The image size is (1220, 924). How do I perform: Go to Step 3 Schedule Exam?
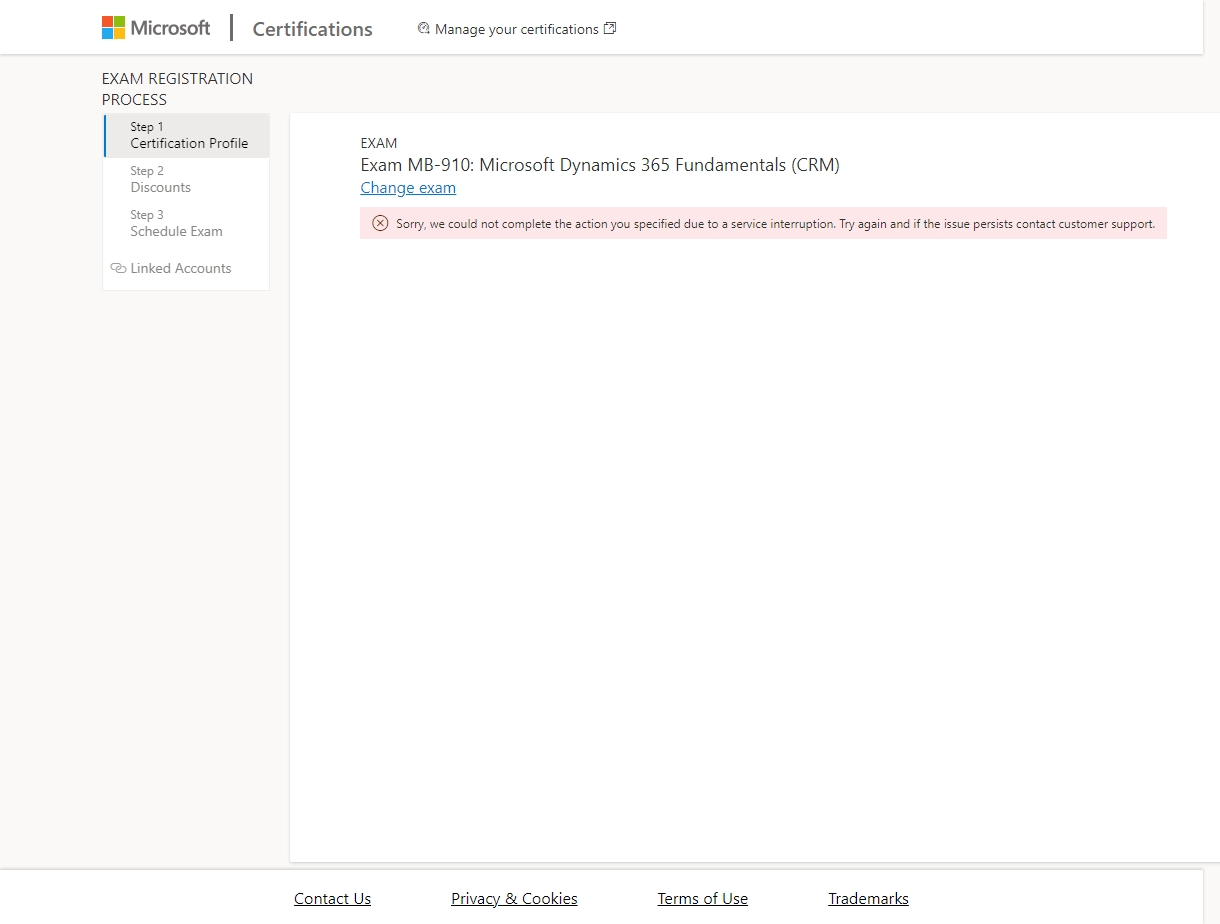point(187,223)
